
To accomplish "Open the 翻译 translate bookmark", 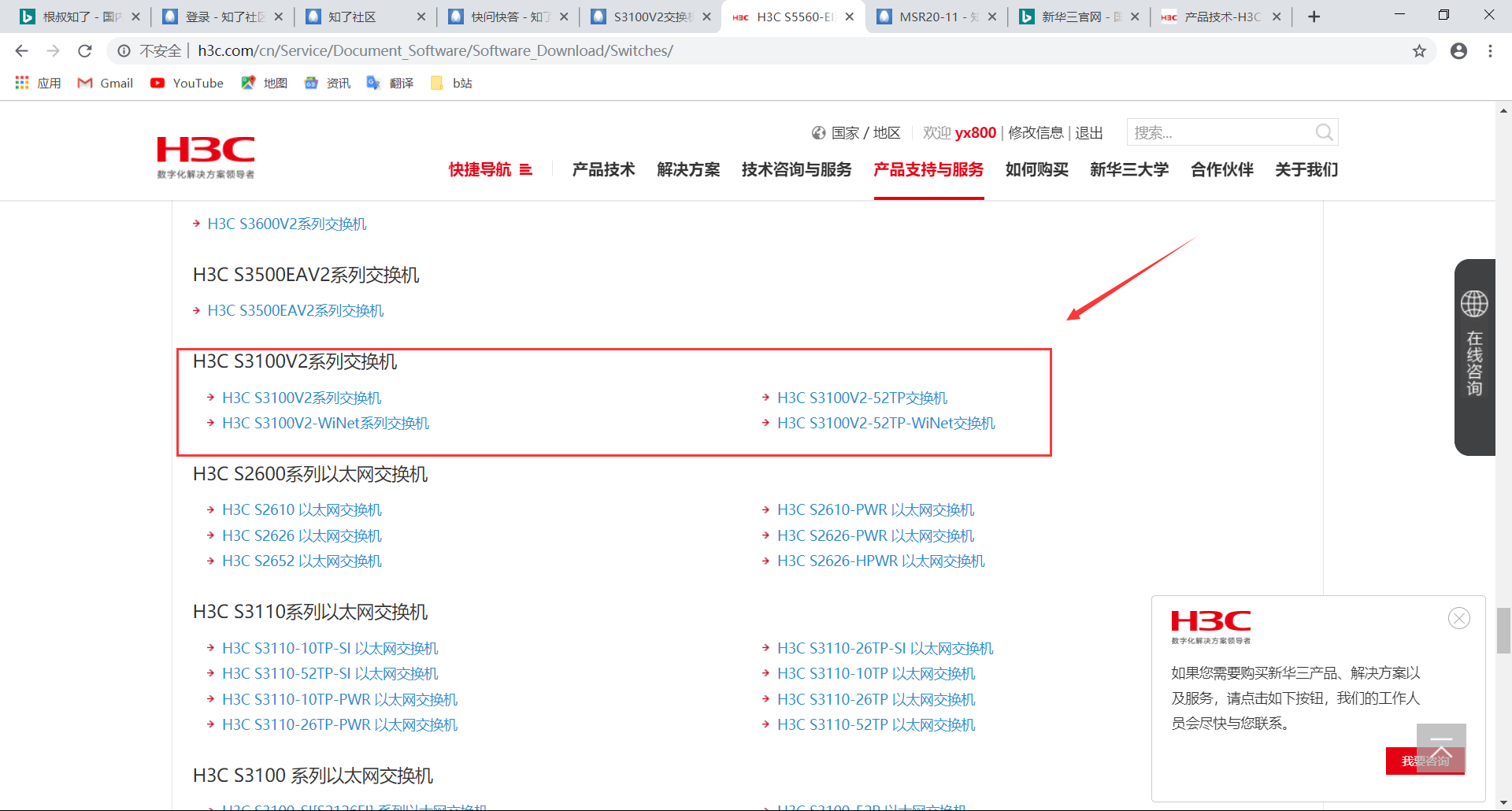I will point(391,83).
